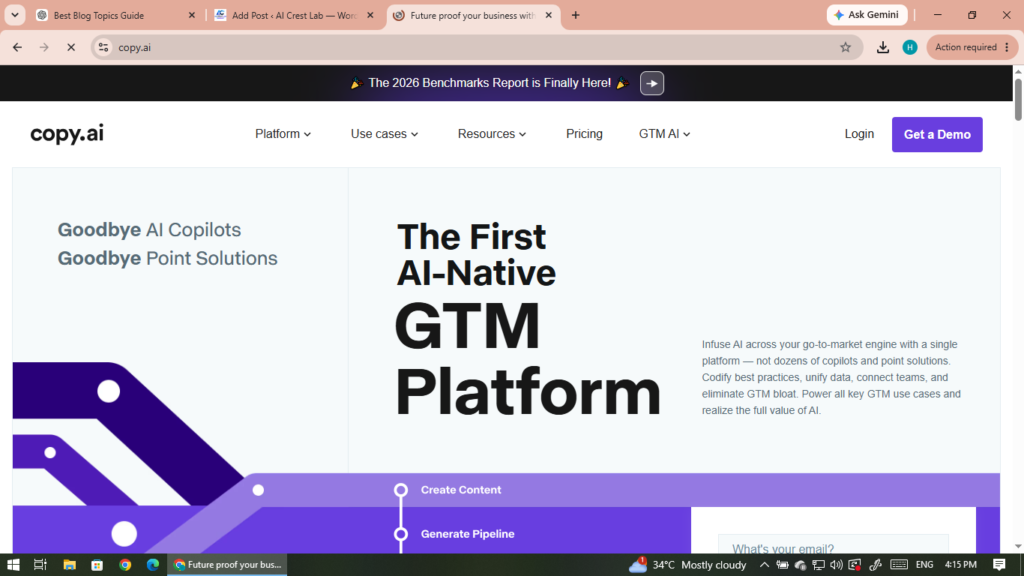
Task: Expand the Platform menu
Action: pyautogui.click(x=283, y=134)
